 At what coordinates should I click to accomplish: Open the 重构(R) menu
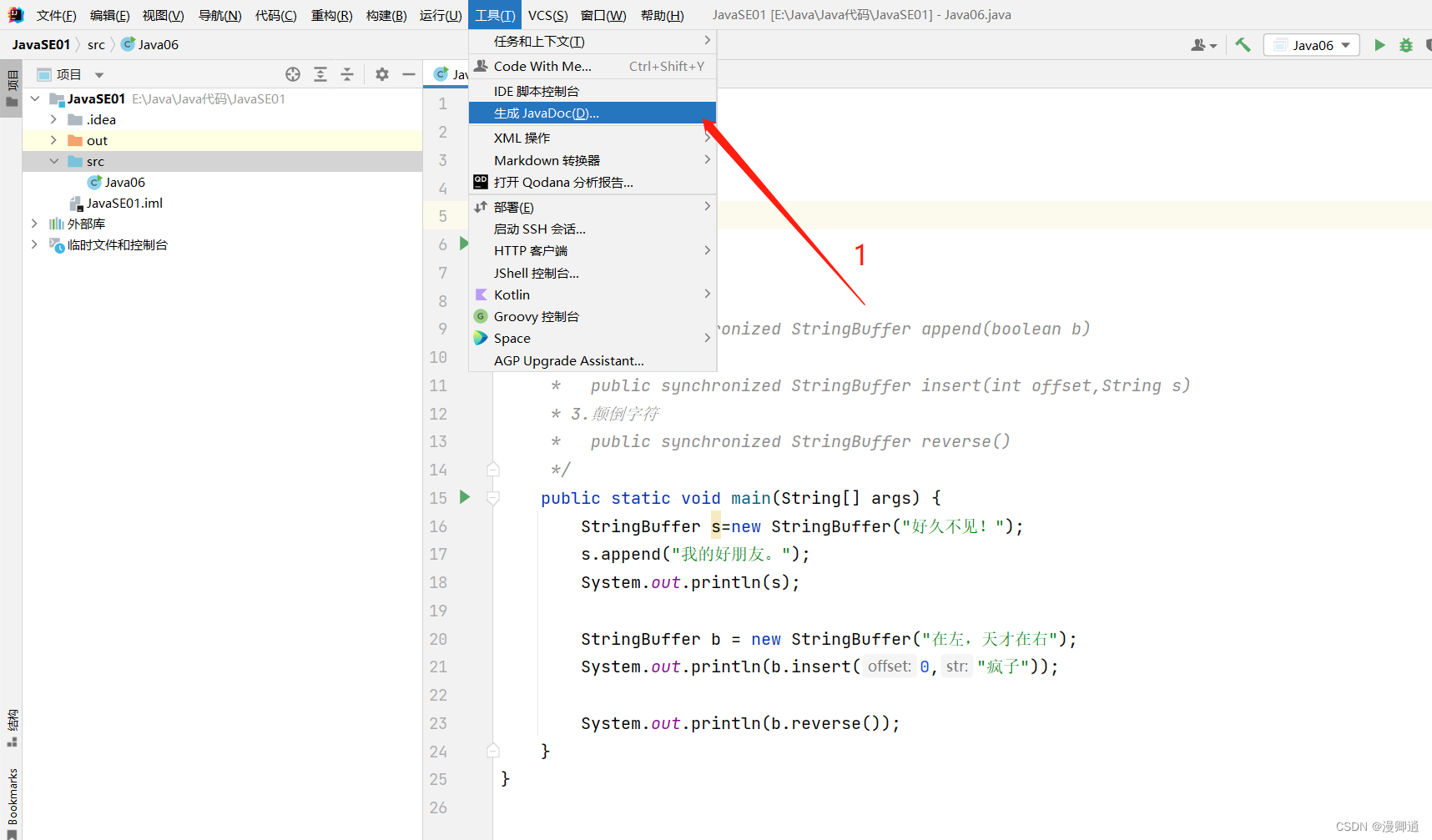pyautogui.click(x=331, y=15)
